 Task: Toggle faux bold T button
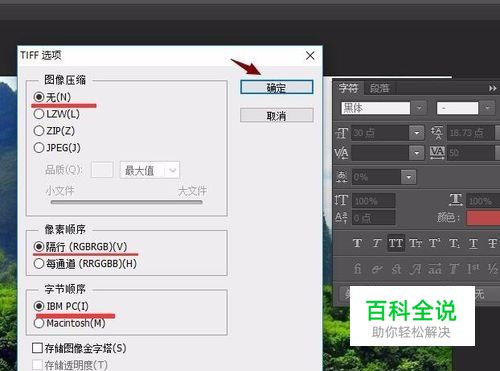(357, 243)
